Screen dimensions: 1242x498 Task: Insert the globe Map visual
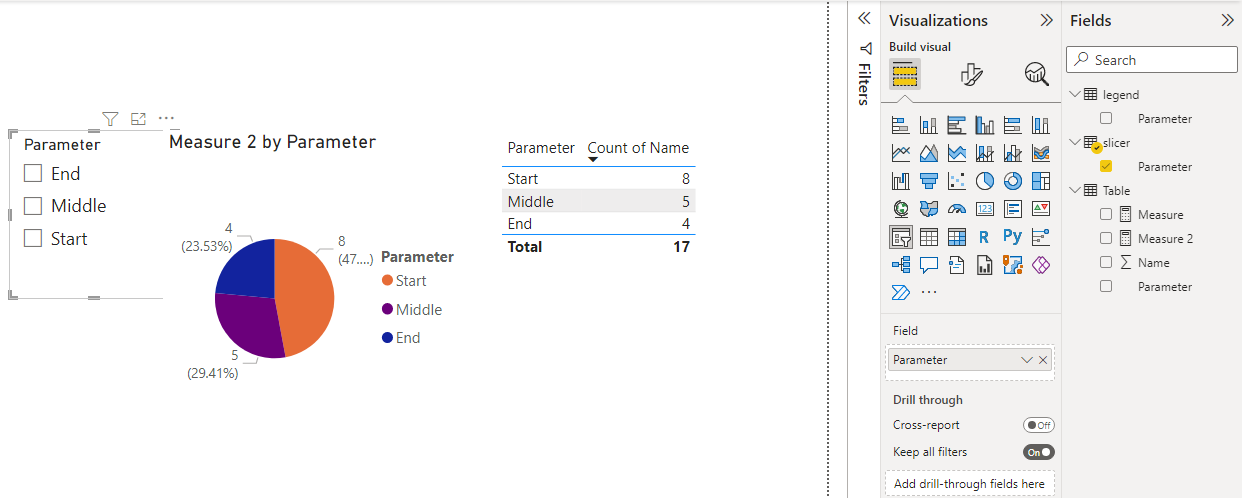click(x=900, y=209)
